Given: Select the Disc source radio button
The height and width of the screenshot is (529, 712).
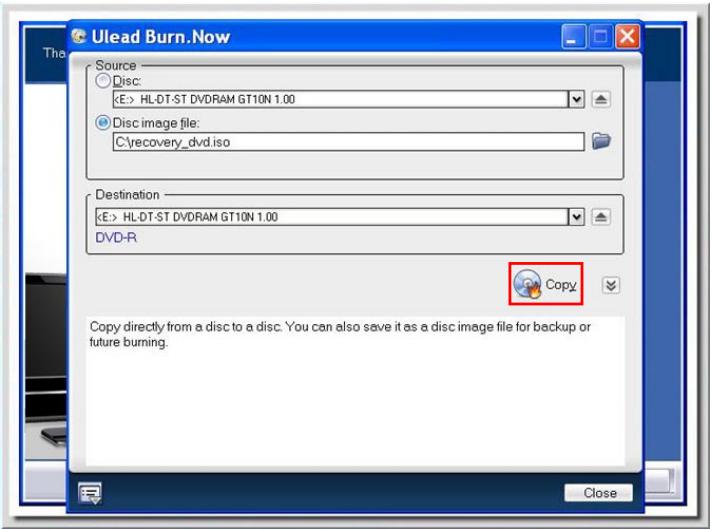Looking at the screenshot, I should click(x=103, y=81).
